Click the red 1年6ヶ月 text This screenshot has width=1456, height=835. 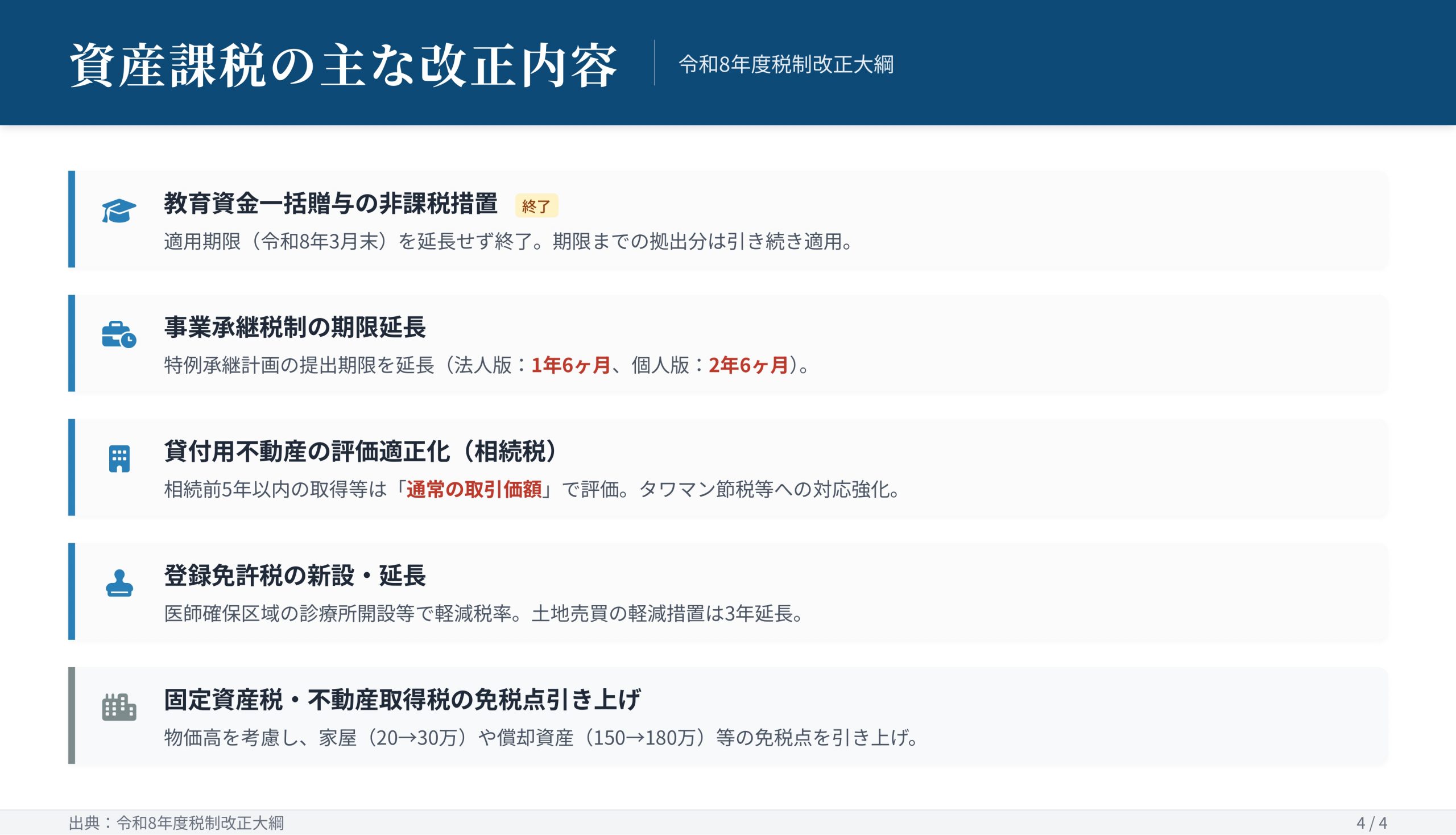(570, 365)
